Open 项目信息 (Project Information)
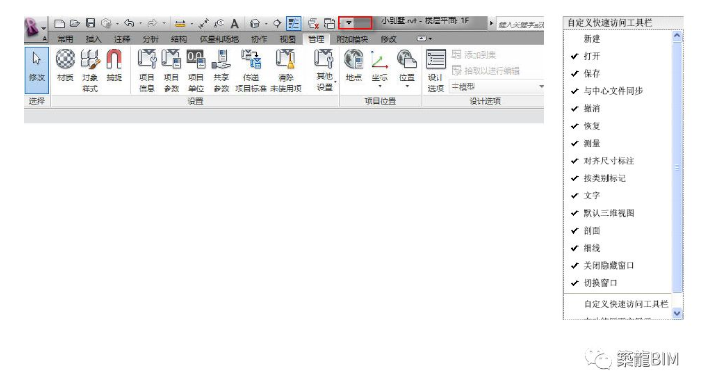The height and width of the screenshot is (387, 701). [147, 71]
